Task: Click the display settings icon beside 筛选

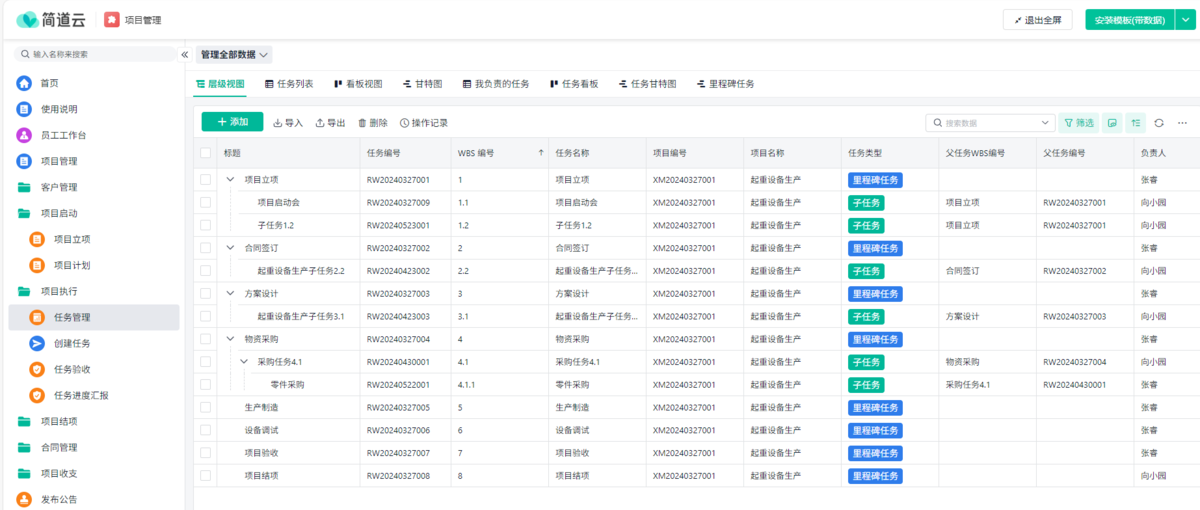Action: [1112, 122]
